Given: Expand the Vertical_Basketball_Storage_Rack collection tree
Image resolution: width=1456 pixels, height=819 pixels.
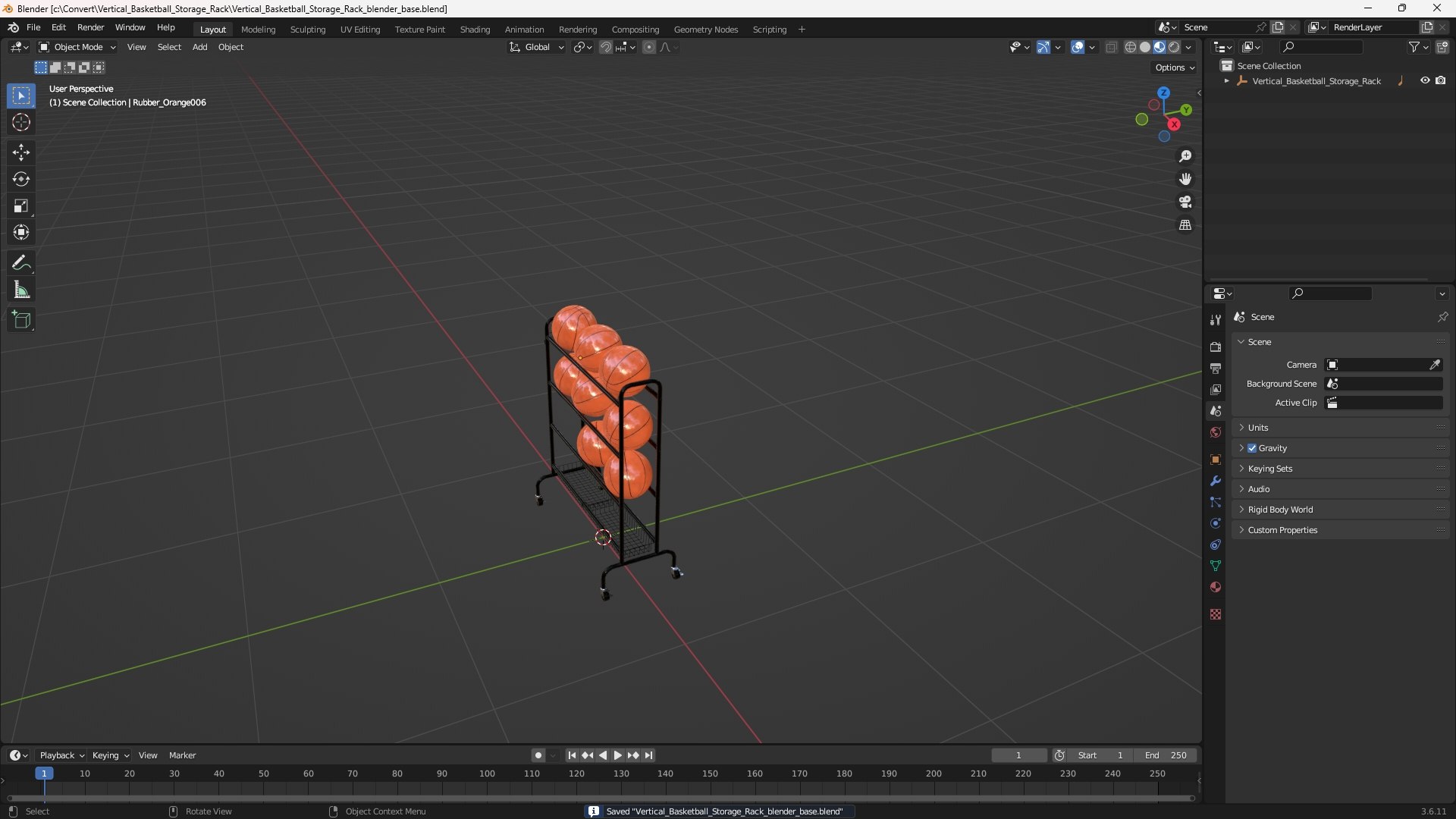Looking at the screenshot, I should tap(1226, 80).
